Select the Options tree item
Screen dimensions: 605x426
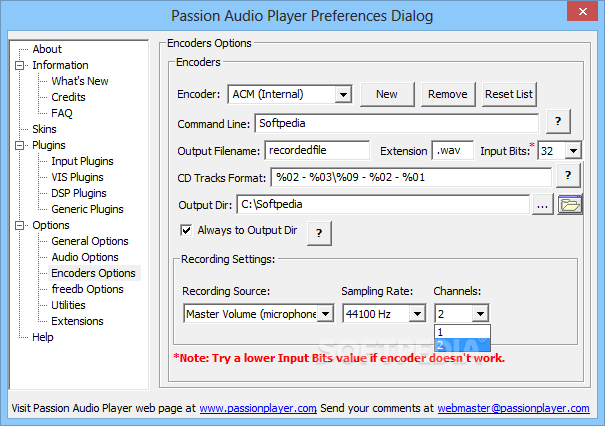click(51, 225)
